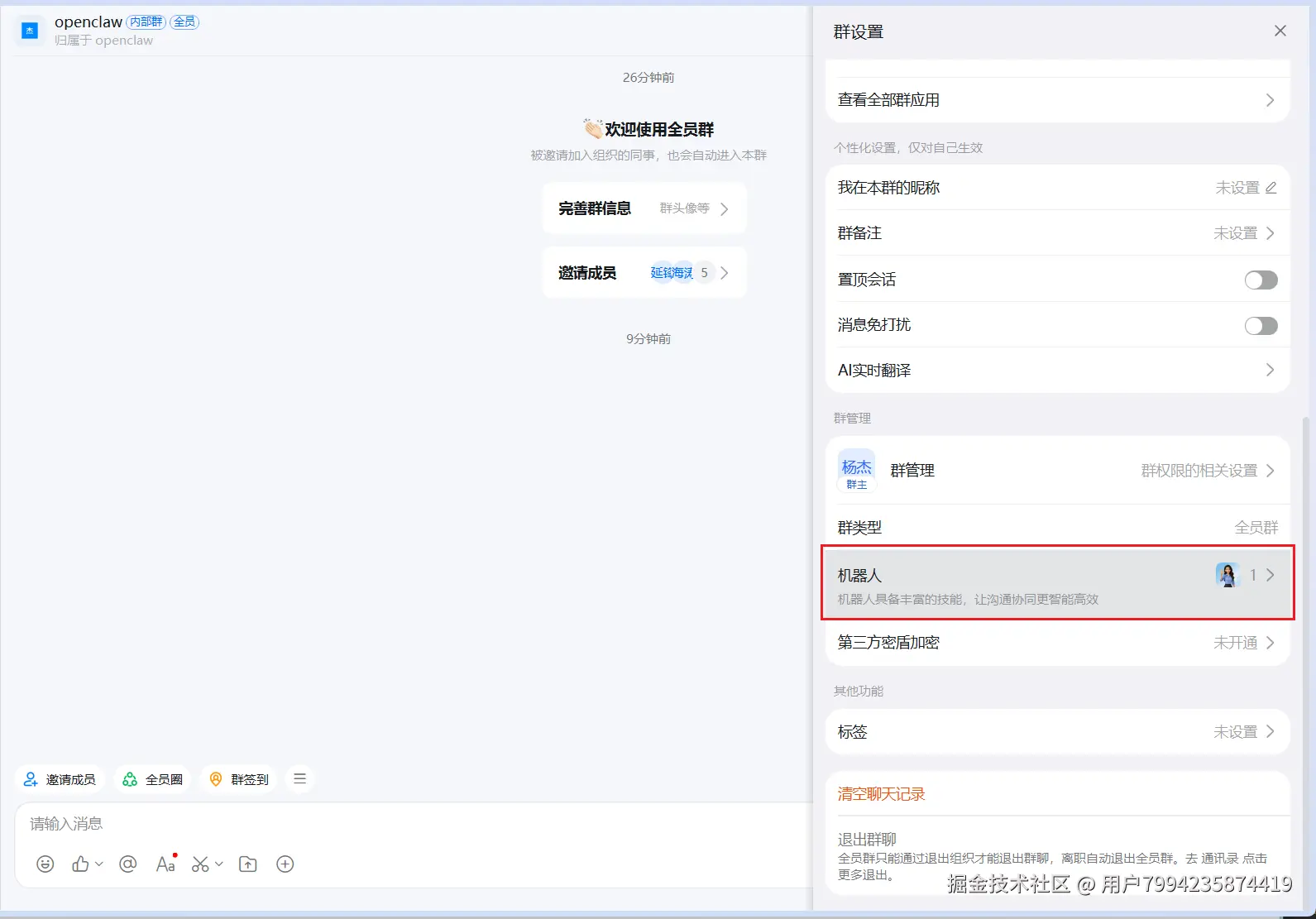The height and width of the screenshot is (919, 1316).
Task: Click the robot avatar thumbnail in 机器人 row
Action: 1227,575
